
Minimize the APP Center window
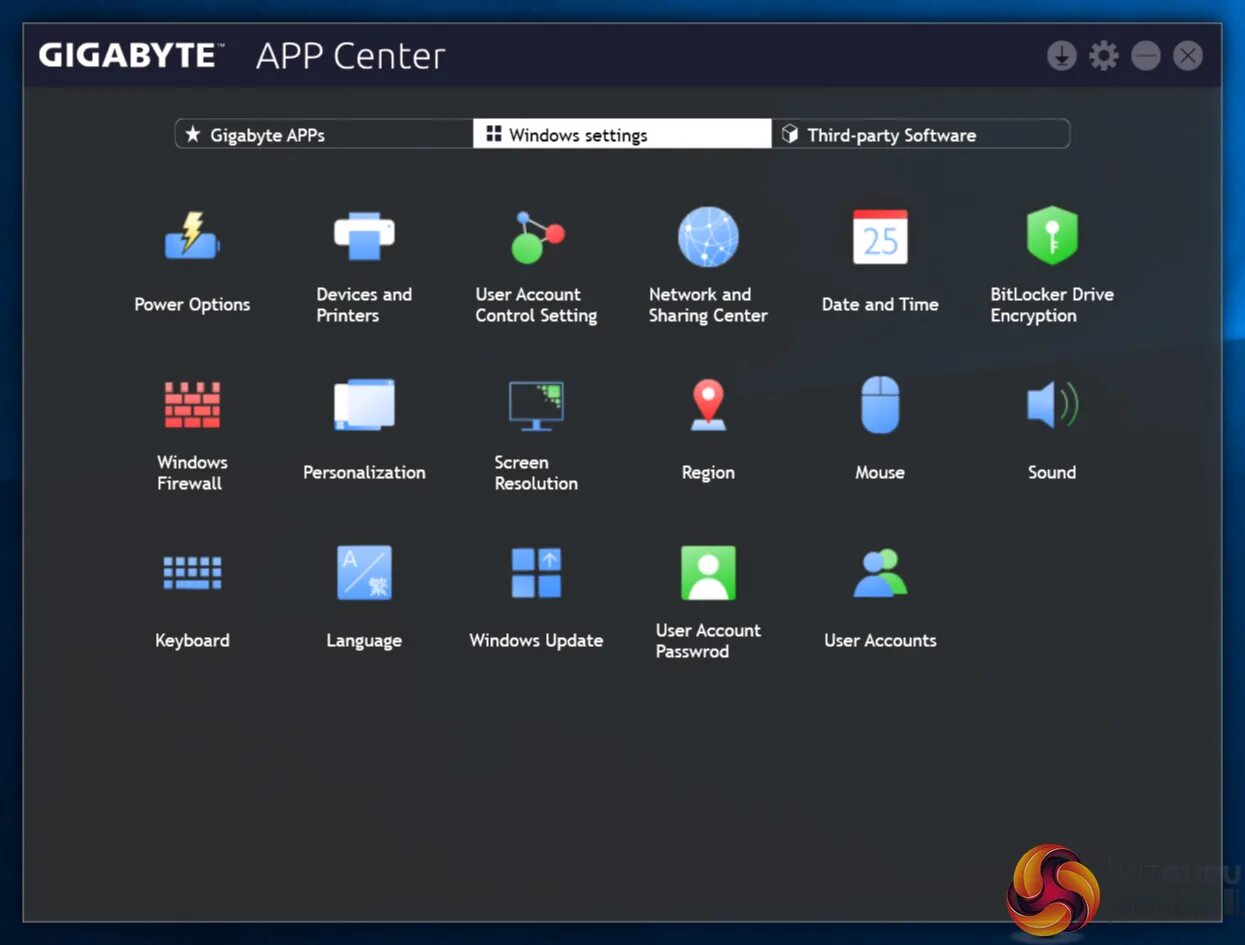coord(1145,56)
